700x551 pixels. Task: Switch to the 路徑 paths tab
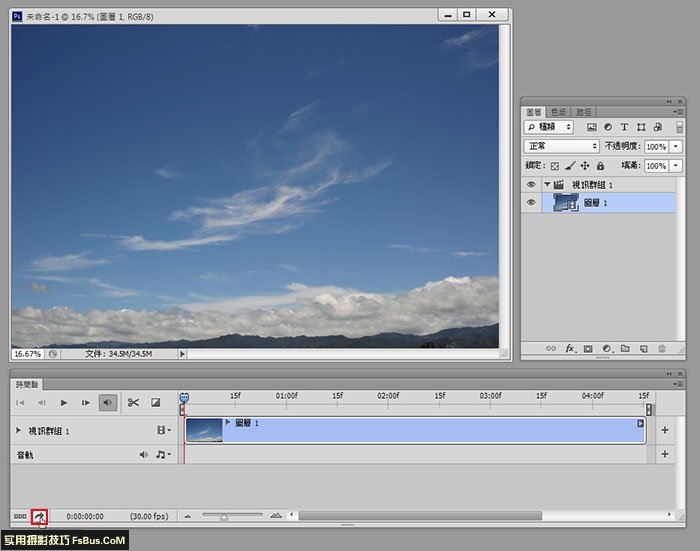583,111
